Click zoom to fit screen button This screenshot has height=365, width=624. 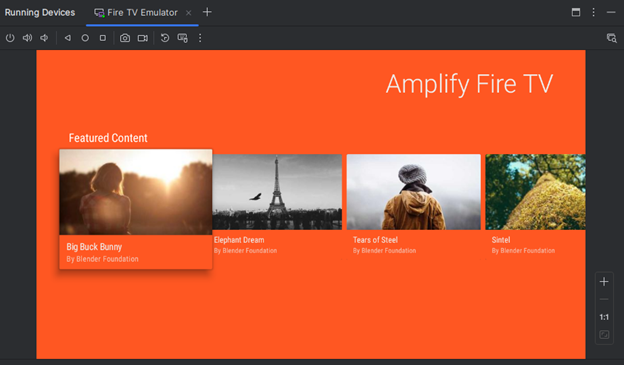604,335
